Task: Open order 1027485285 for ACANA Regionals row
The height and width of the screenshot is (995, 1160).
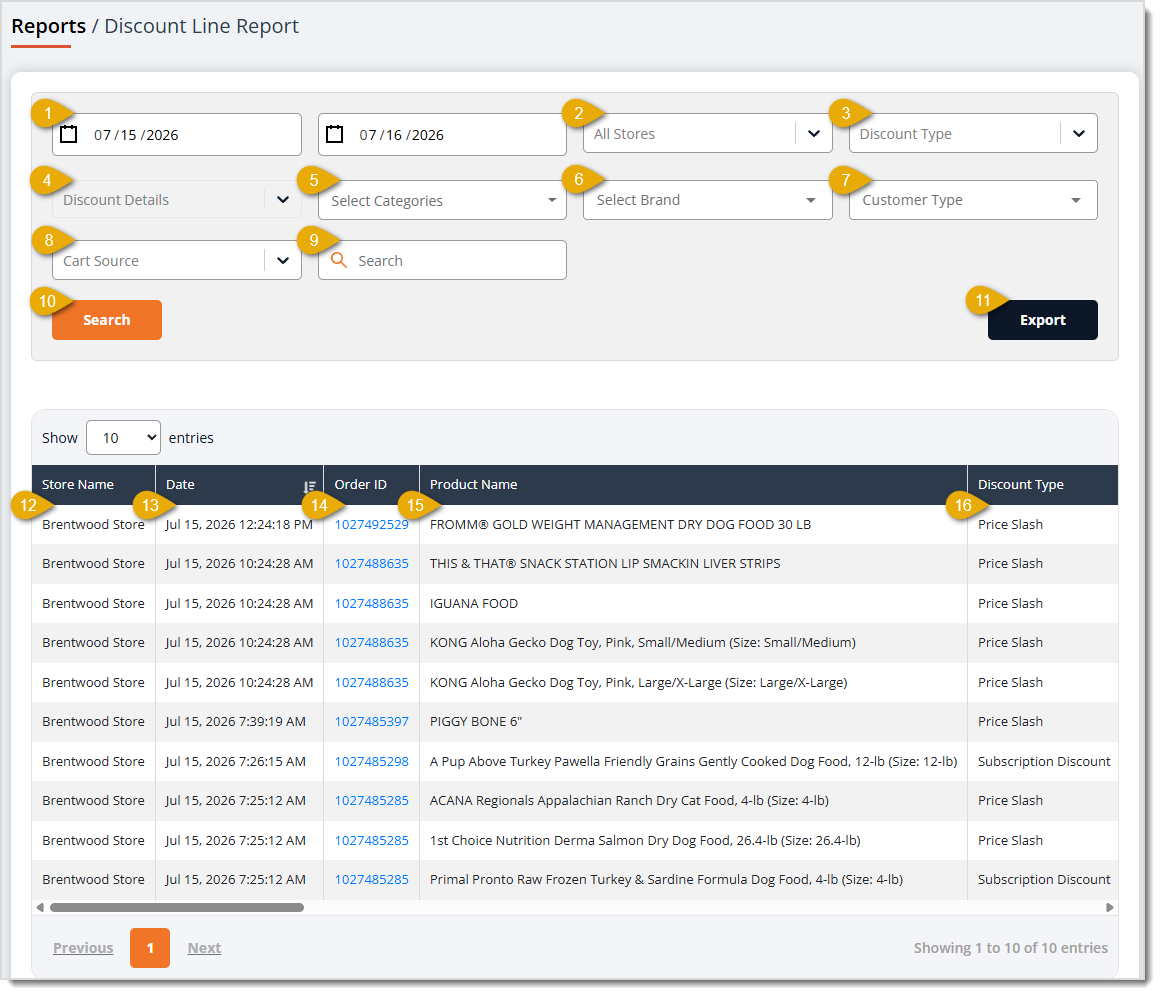Action: tap(371, 800)
